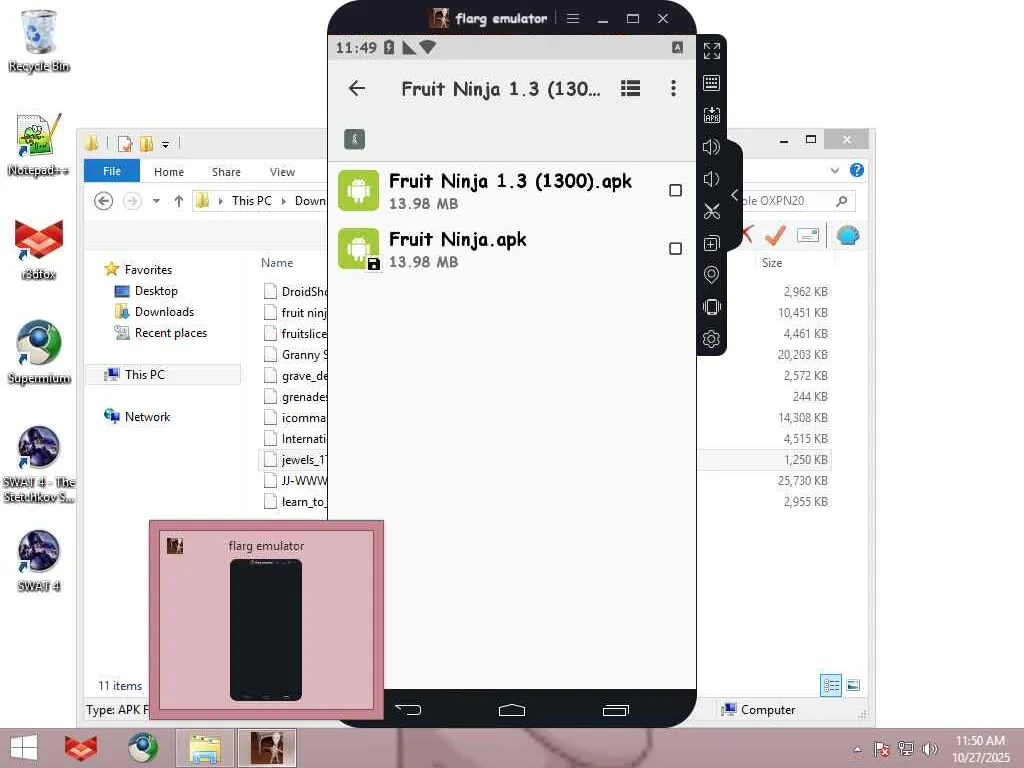This screenshot has width=1024, height=768.
Task: Open Recycle Bin desktop icon
Action: 39,41
